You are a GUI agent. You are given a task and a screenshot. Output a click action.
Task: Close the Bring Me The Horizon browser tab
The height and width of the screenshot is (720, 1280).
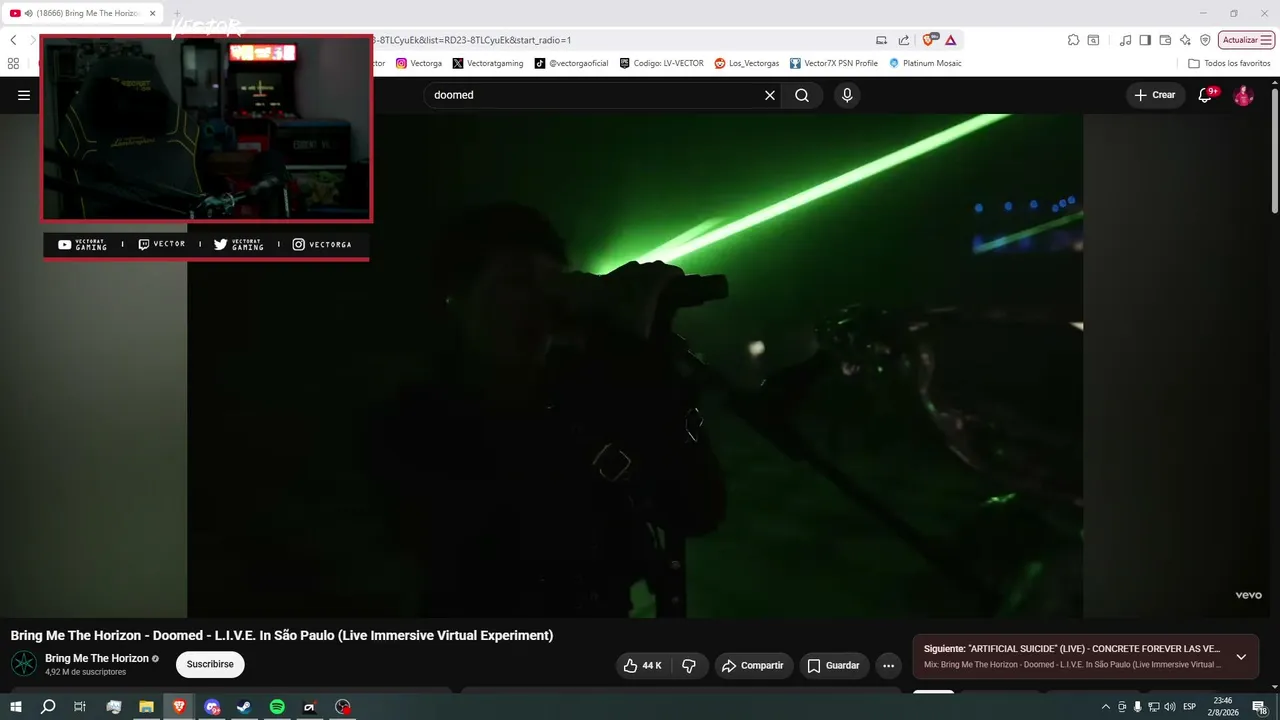pyautogui.click(x=153, y=13)
